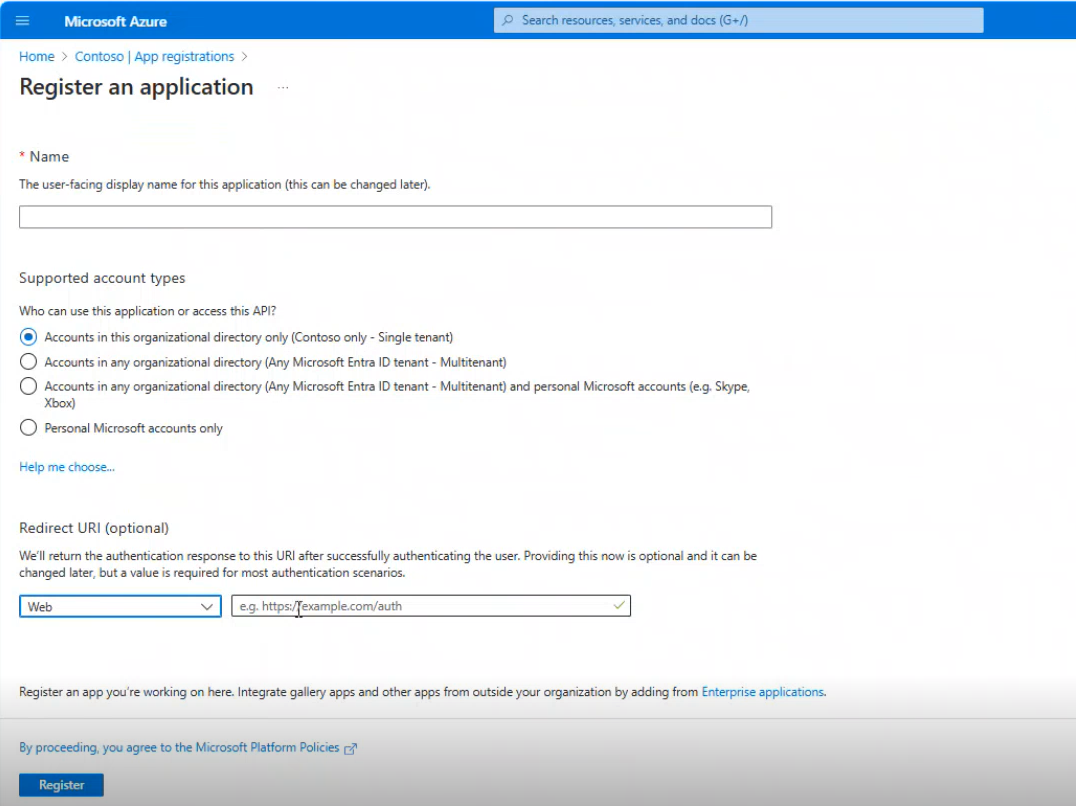Click the search magnifier icon
The image size is (1076, 806).
point(508,20)
